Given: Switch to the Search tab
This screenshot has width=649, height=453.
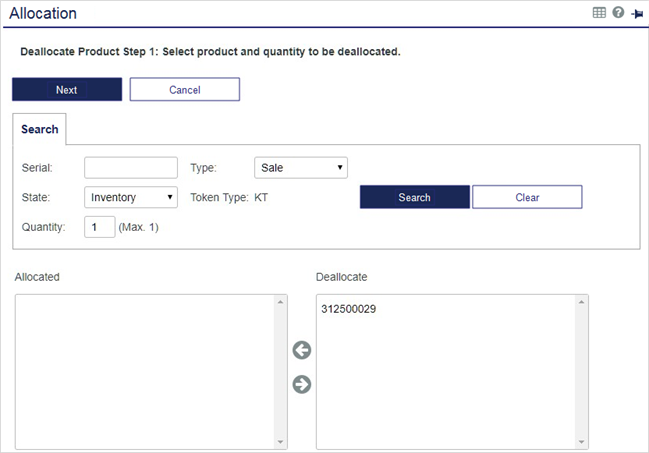Looking at the screenshot, I should point(40,130).
